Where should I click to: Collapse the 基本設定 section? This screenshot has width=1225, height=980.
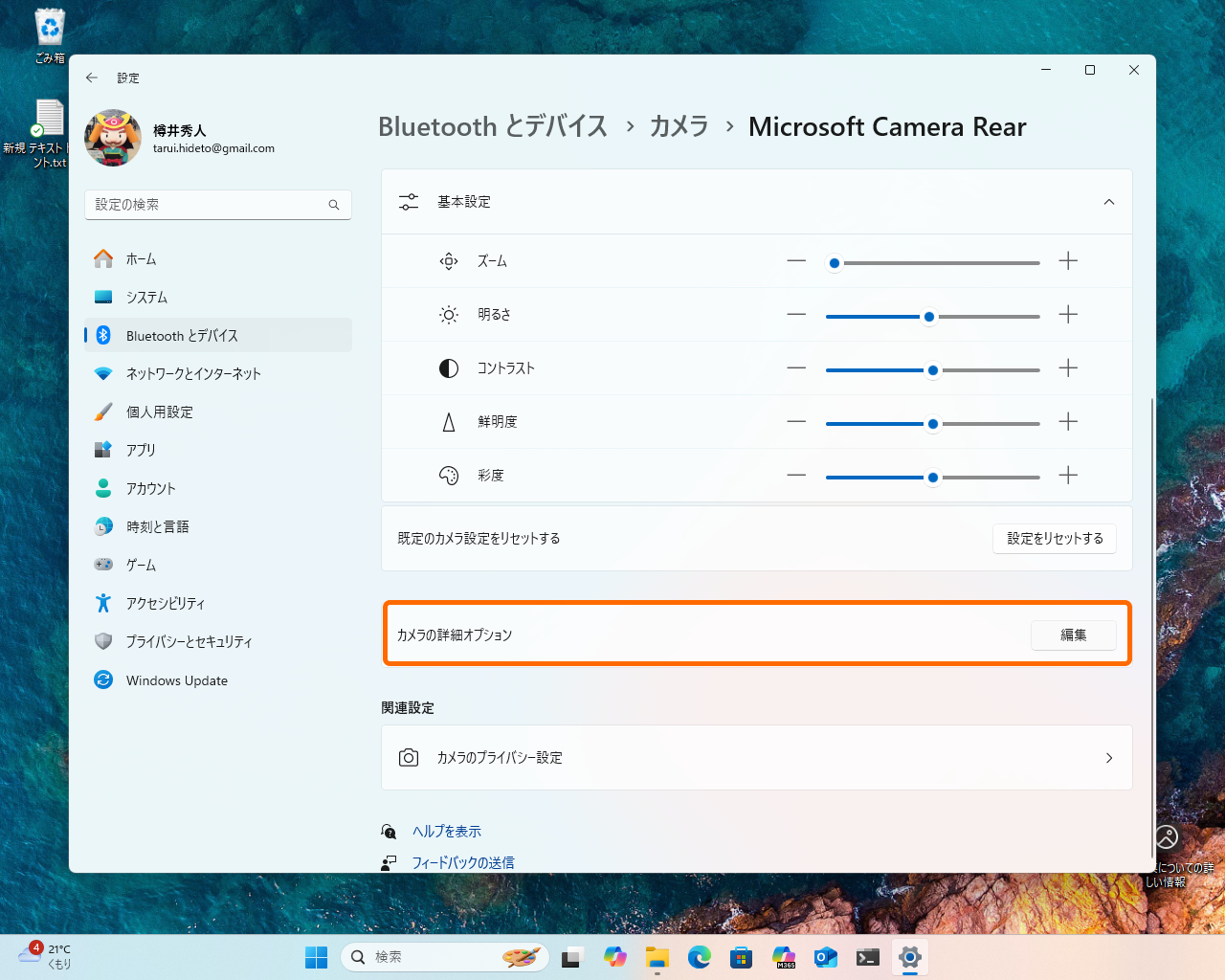point(1109,202)
